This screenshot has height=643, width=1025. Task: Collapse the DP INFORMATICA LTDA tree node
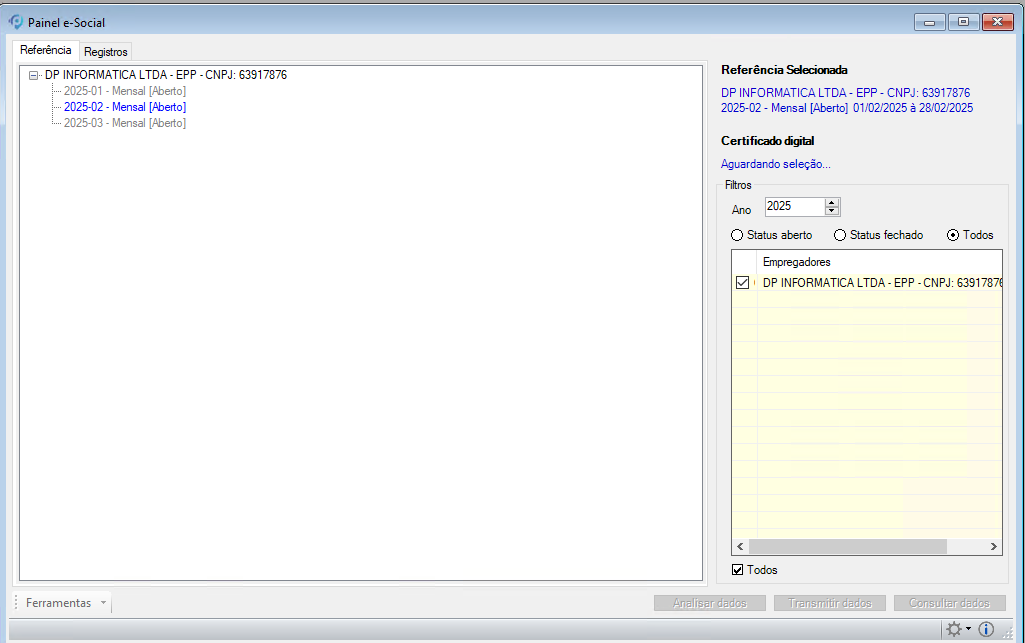coord(33,75)
